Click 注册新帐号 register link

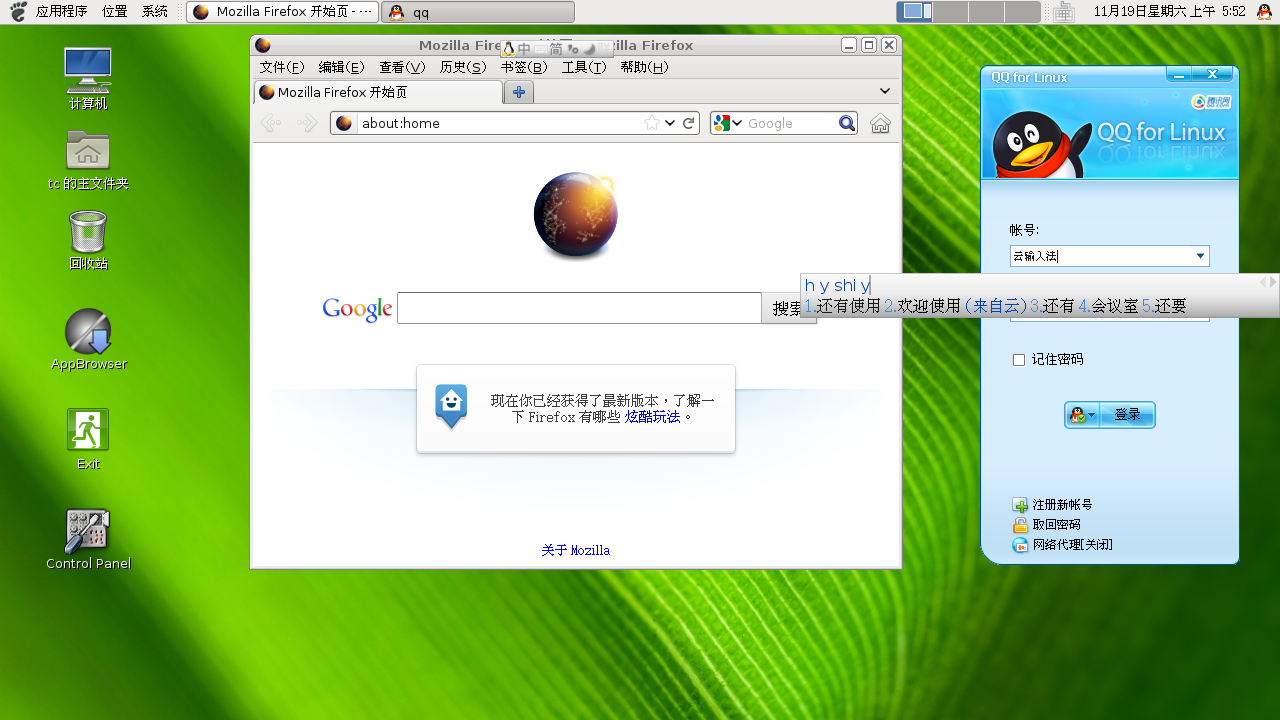[1062, 505]
